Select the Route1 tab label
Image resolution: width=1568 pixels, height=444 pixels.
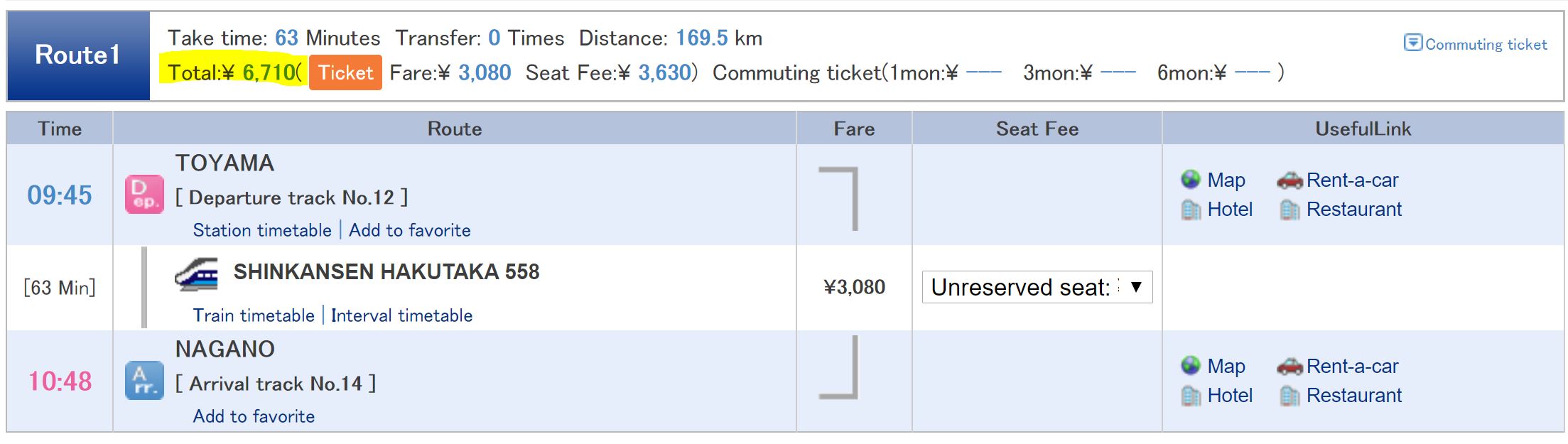[78, 55]
